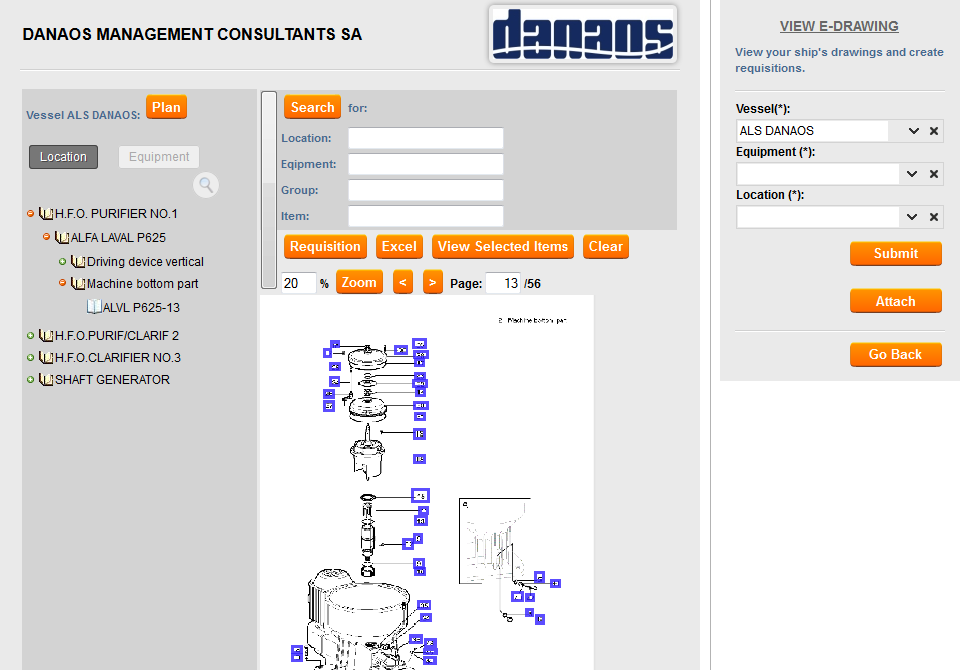Viewport: 965px width, 670px height.
Task: Switch to the Equipment tab
Action: (x=159, y=157)
